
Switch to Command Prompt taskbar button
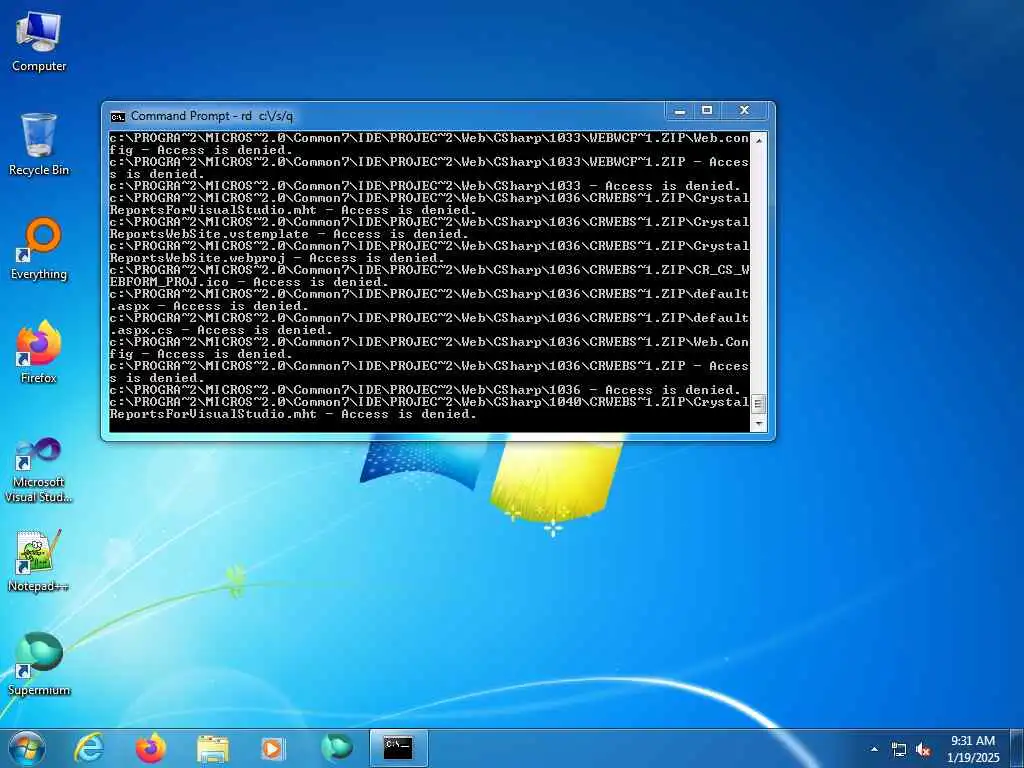click(x=398, y=748)
